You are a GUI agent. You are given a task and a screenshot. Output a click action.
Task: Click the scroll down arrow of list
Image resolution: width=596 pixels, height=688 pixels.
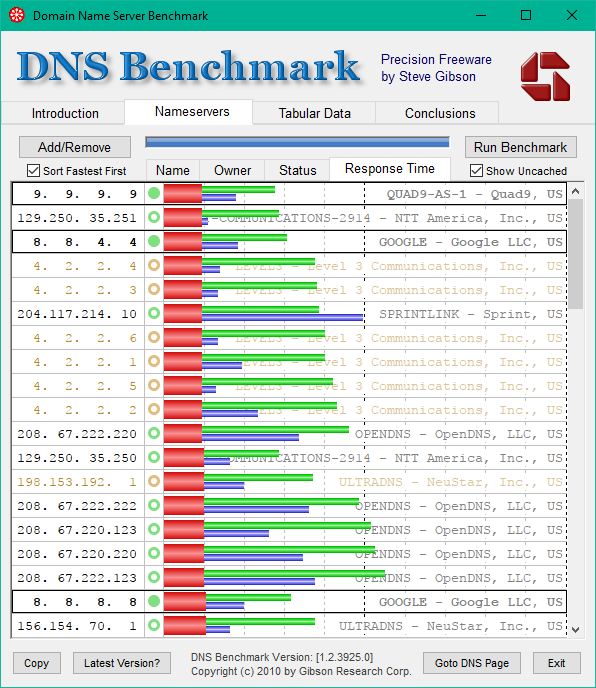pyautogui.click(x=576, y=630)
